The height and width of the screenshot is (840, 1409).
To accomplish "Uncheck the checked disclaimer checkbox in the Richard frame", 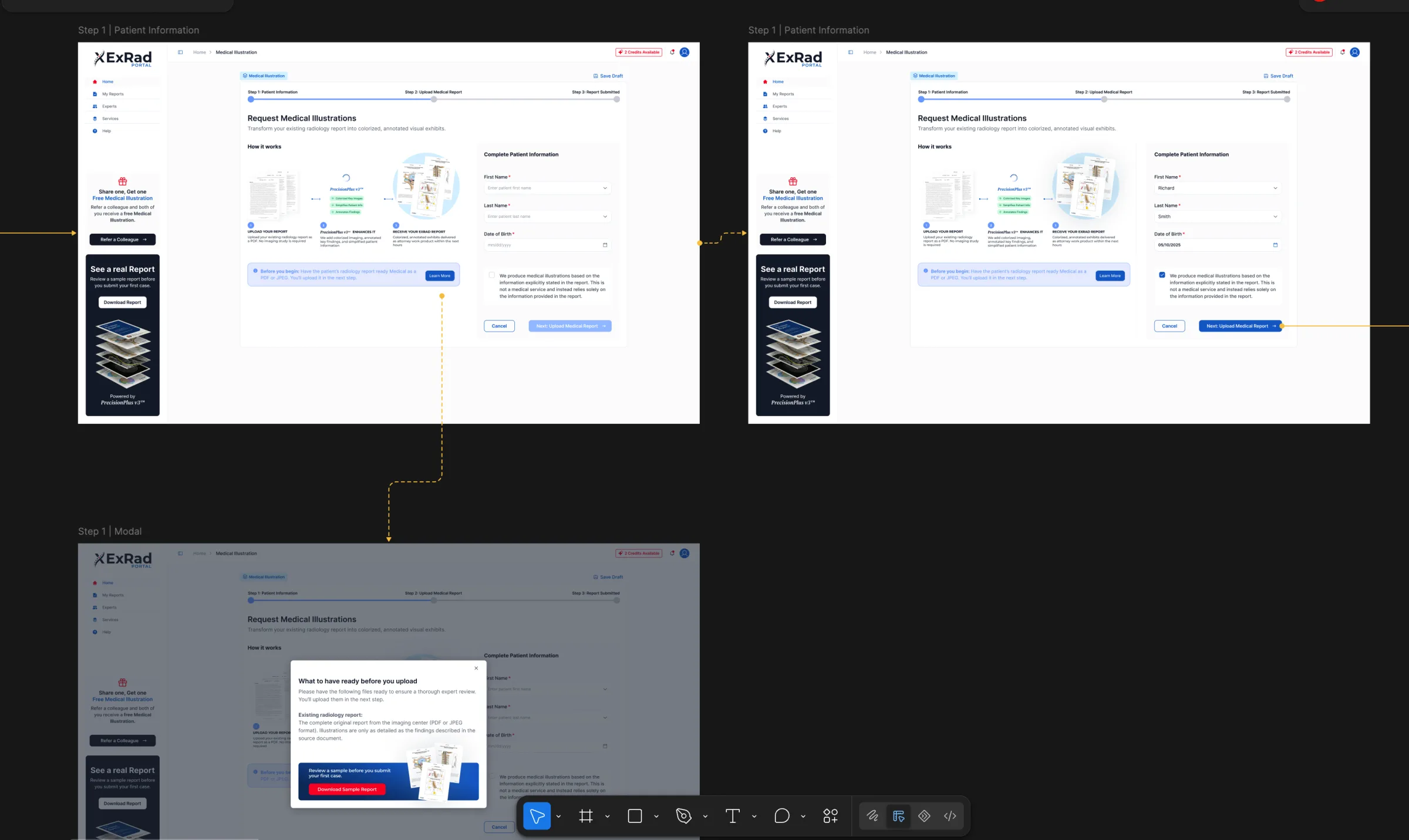I will (1162, 275).
